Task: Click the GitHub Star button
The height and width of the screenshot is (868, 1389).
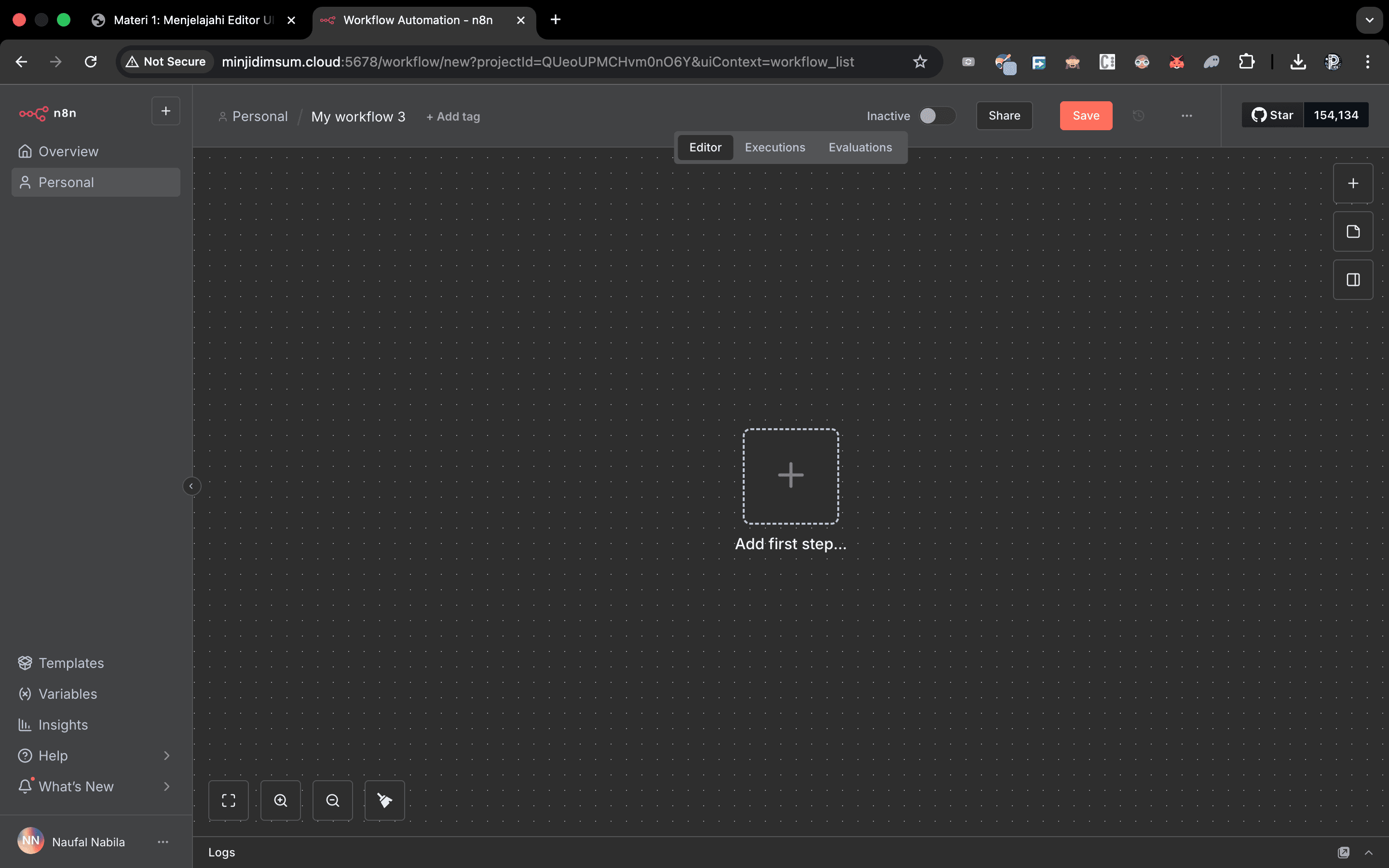Action: coord(1272,115)
